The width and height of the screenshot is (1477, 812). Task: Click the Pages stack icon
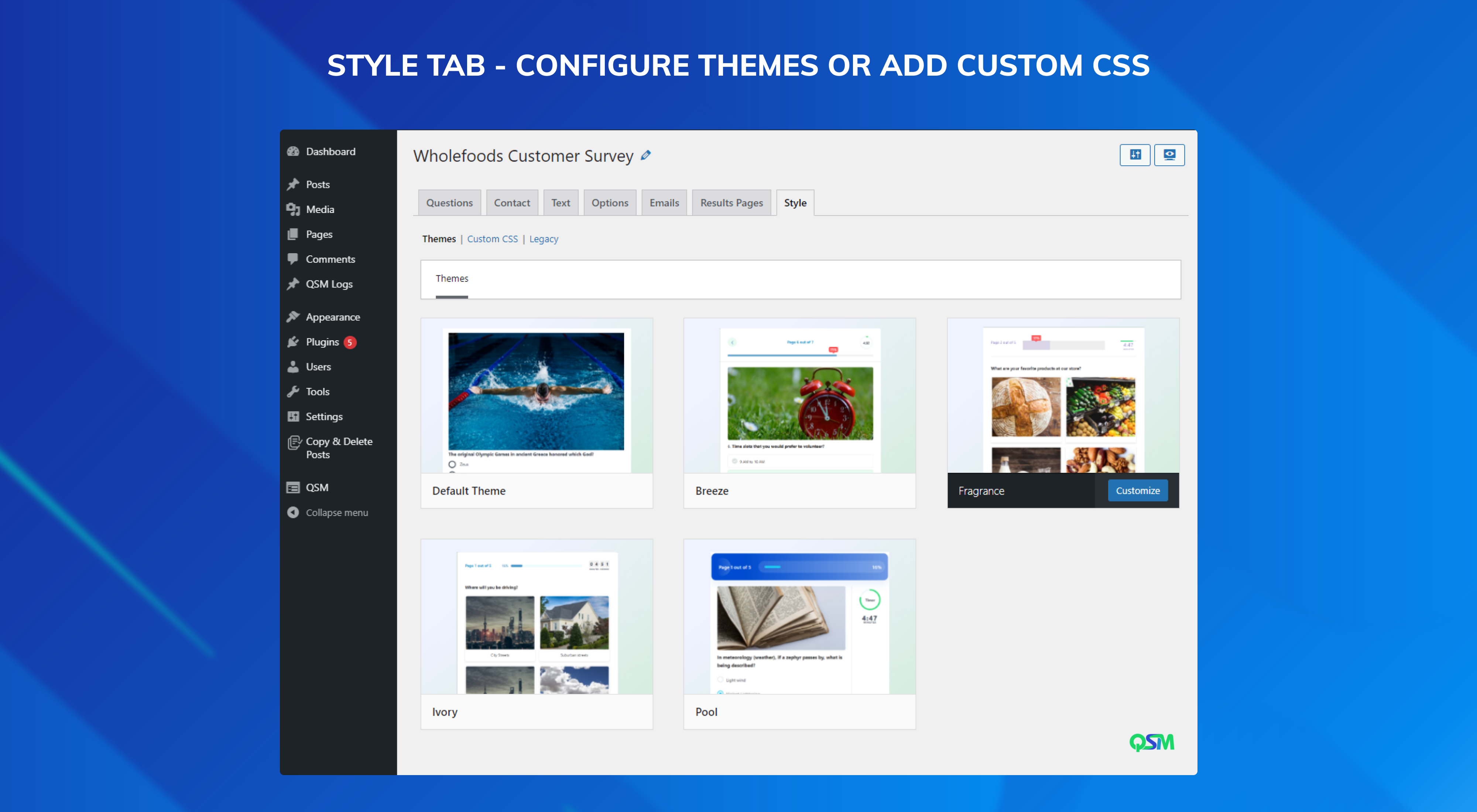tap(293, 234)
